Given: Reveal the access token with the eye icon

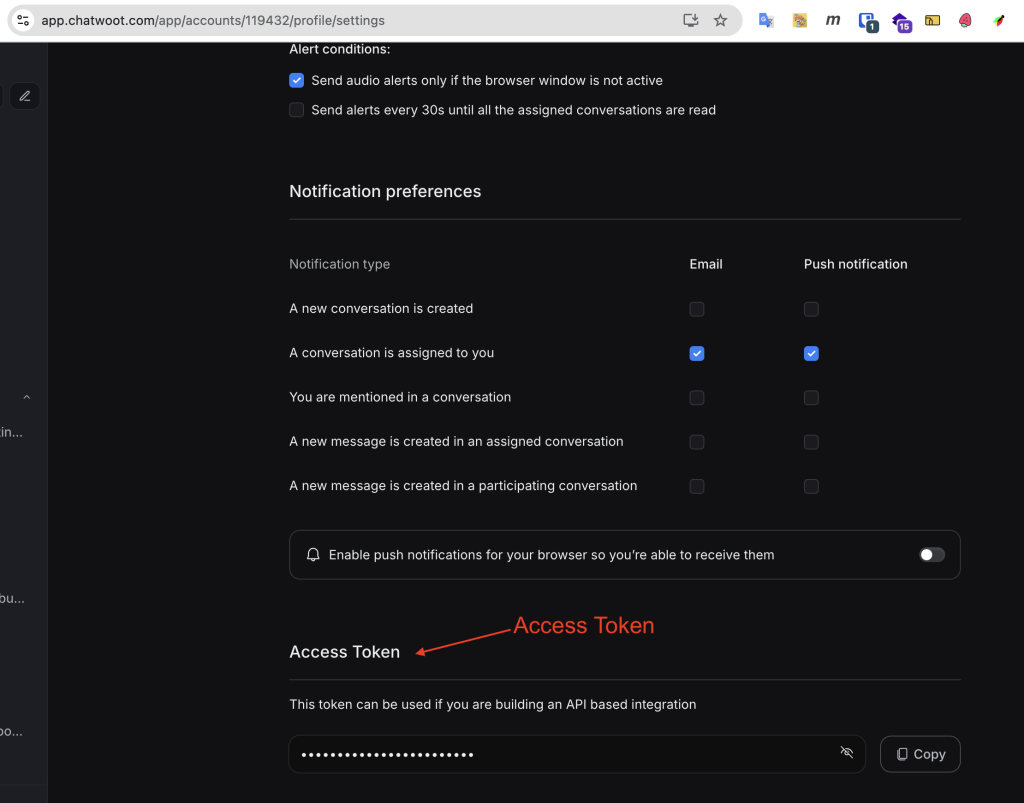Looking at the screenshot, I should coord(847,753).
